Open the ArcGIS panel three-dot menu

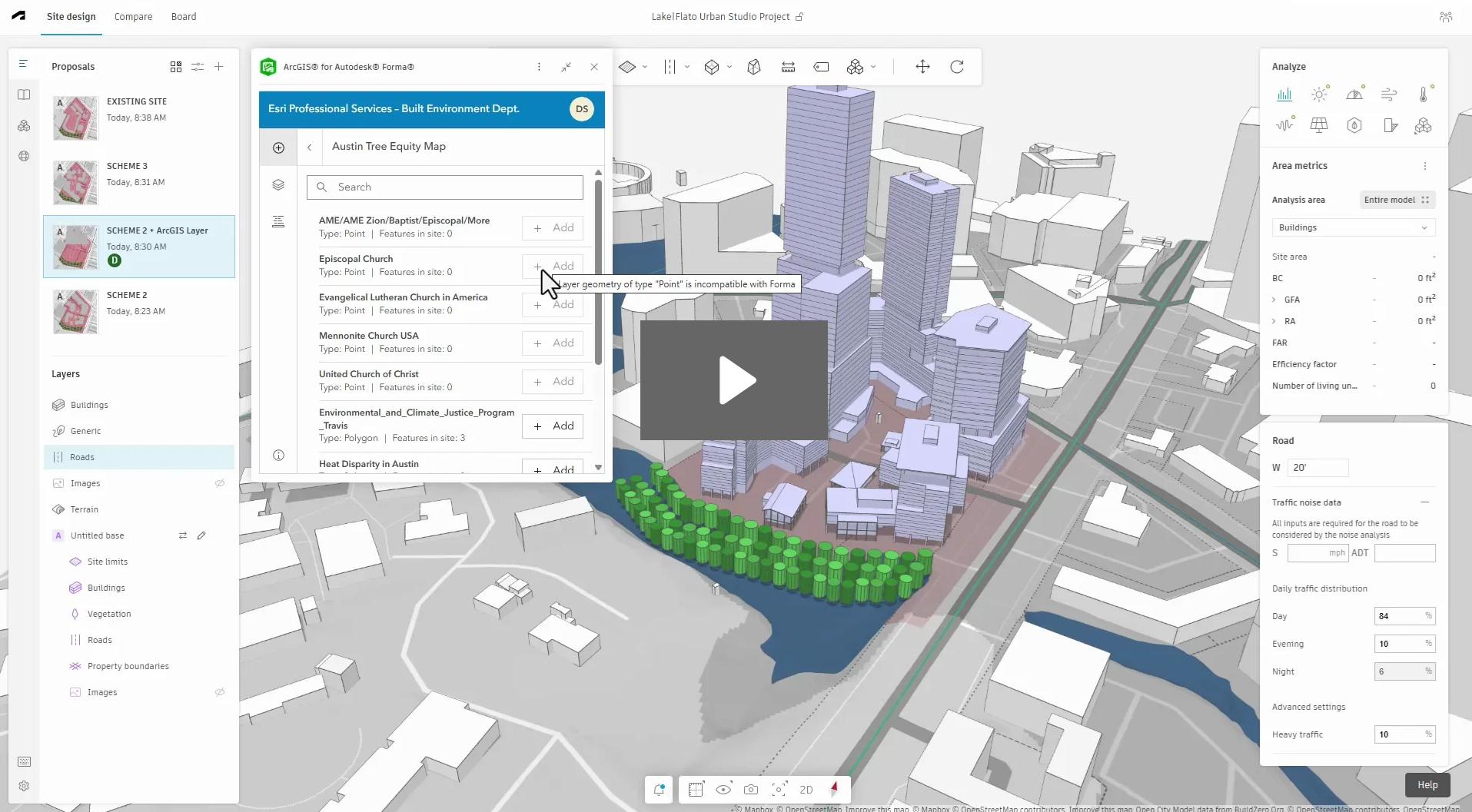coord(539,67)
